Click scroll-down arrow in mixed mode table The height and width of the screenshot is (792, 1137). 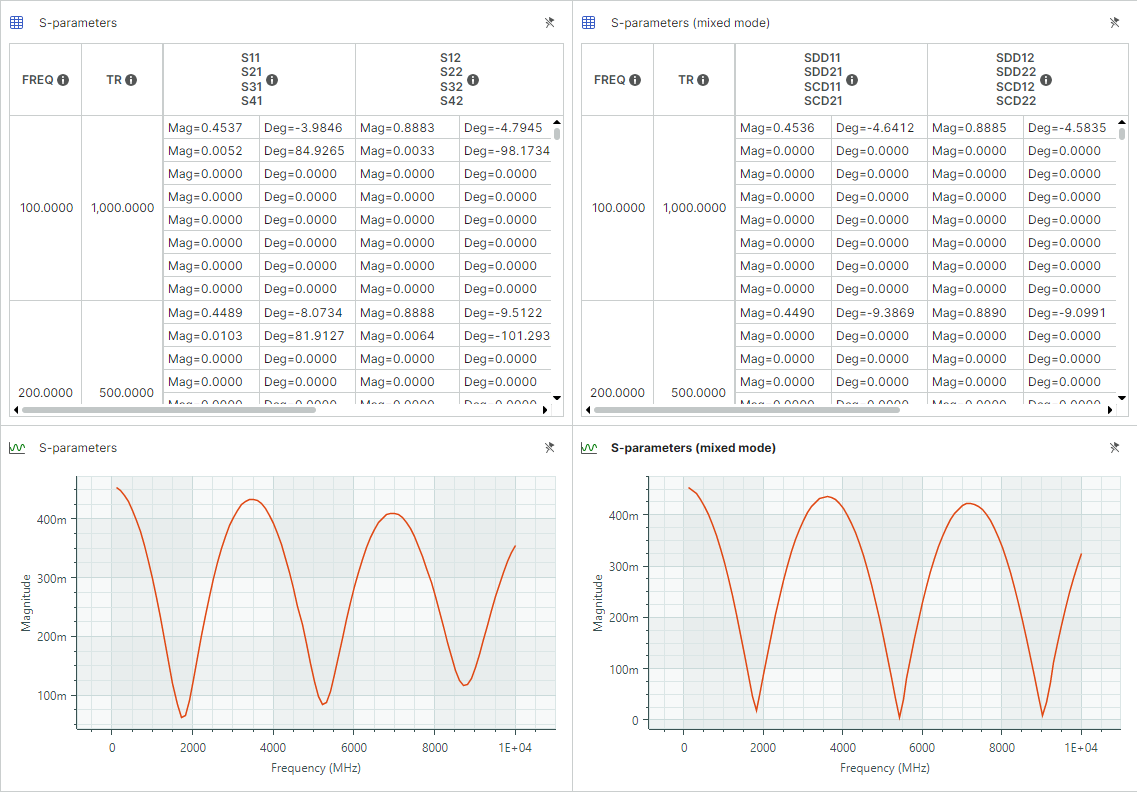point(1122,397)
